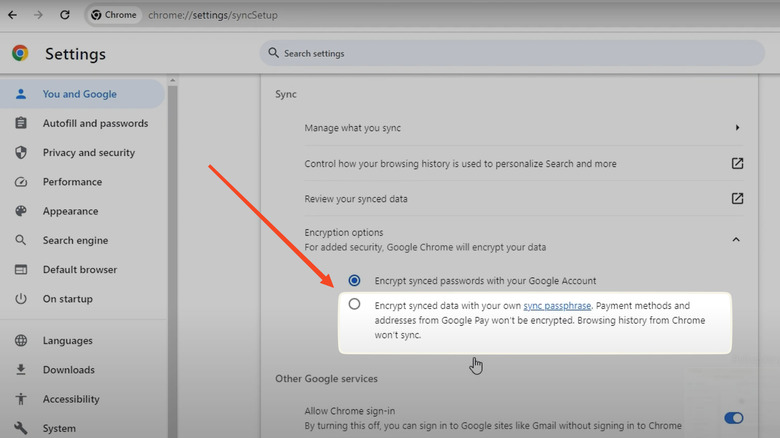Viewport: 780px width, 438px height.
Task: Click the Appearance palette icon in sidebar
Action: [x=21, y=211]
